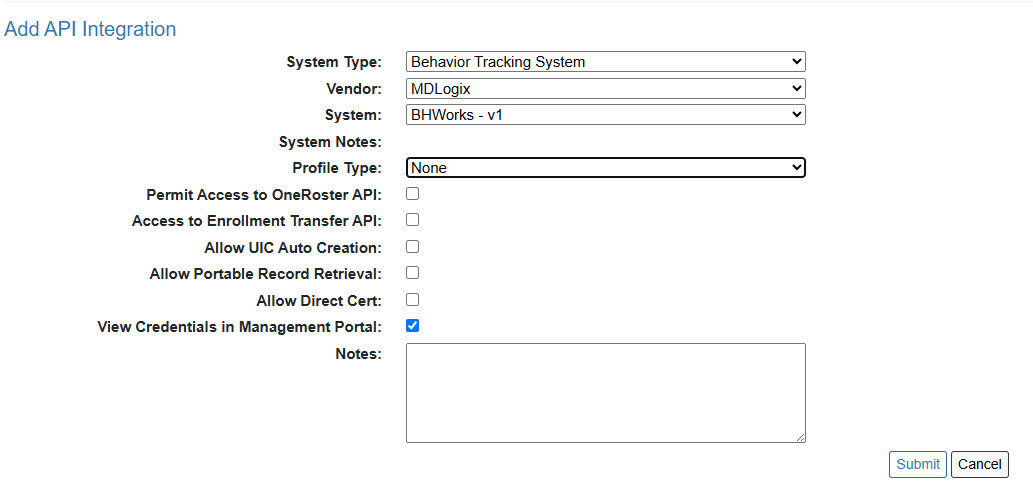Click inside the Notes text area
The width and height of the screenshot is (1033, 484).
tap(605, 392)
